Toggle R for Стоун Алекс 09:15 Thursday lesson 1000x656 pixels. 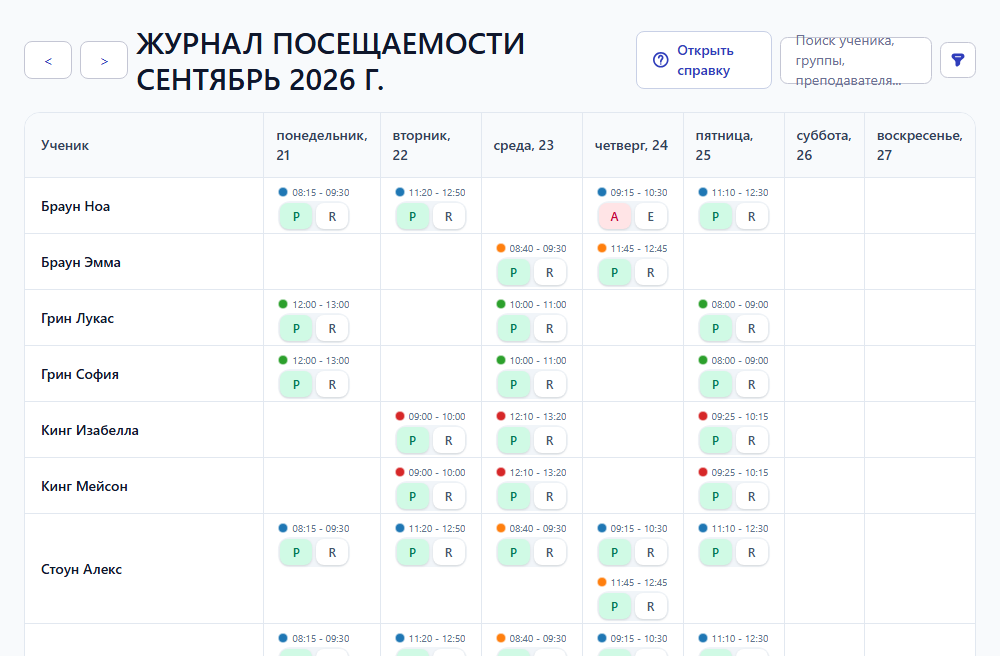tap(651, 553)
